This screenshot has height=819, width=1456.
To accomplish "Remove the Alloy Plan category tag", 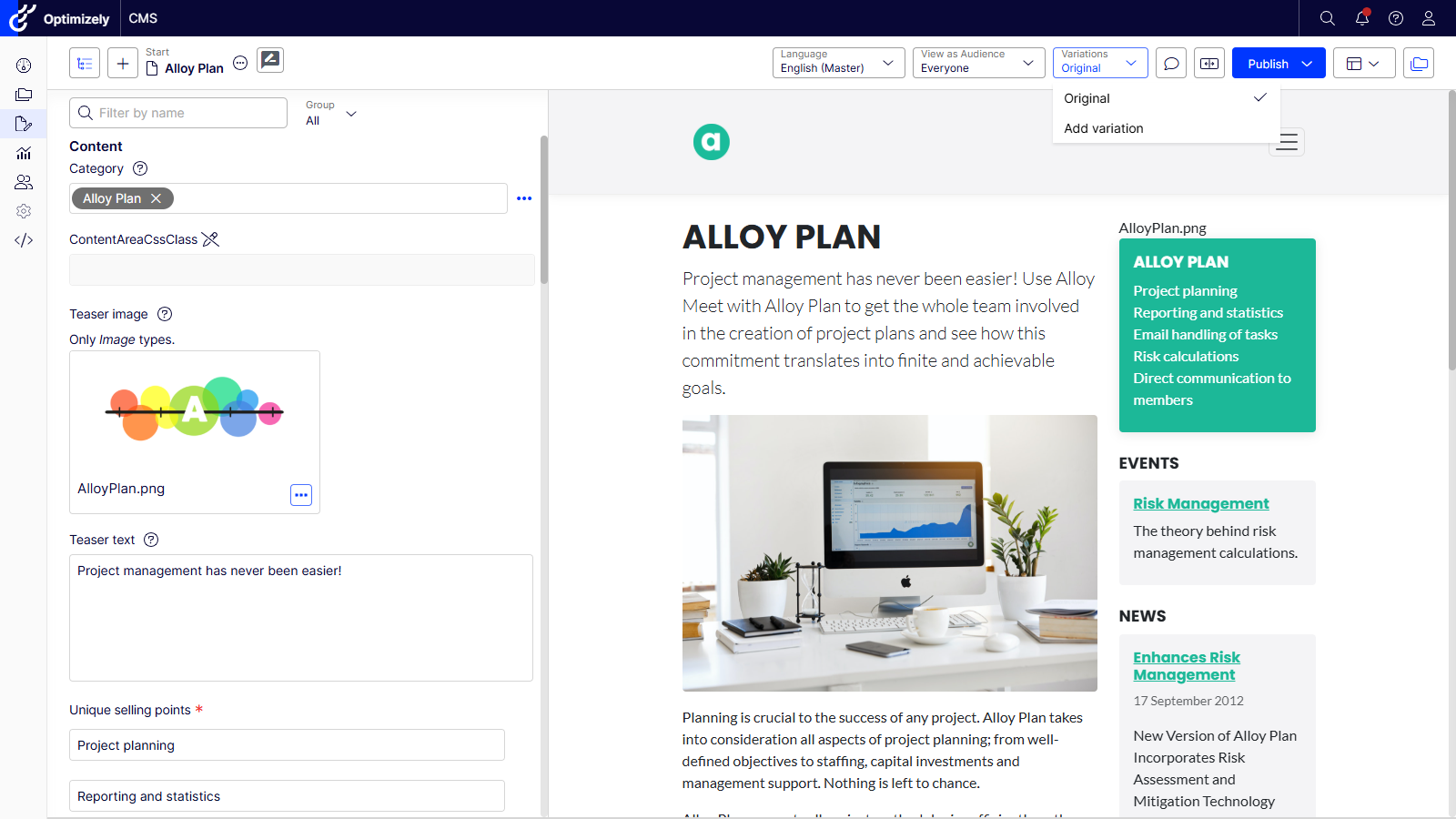I will 156,198.
